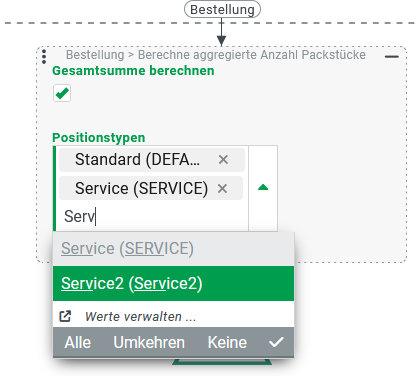The height and width of the screenshot is (376, 420).
Task: Click the three-dot drag handle icon
Action: pos(44,57)
